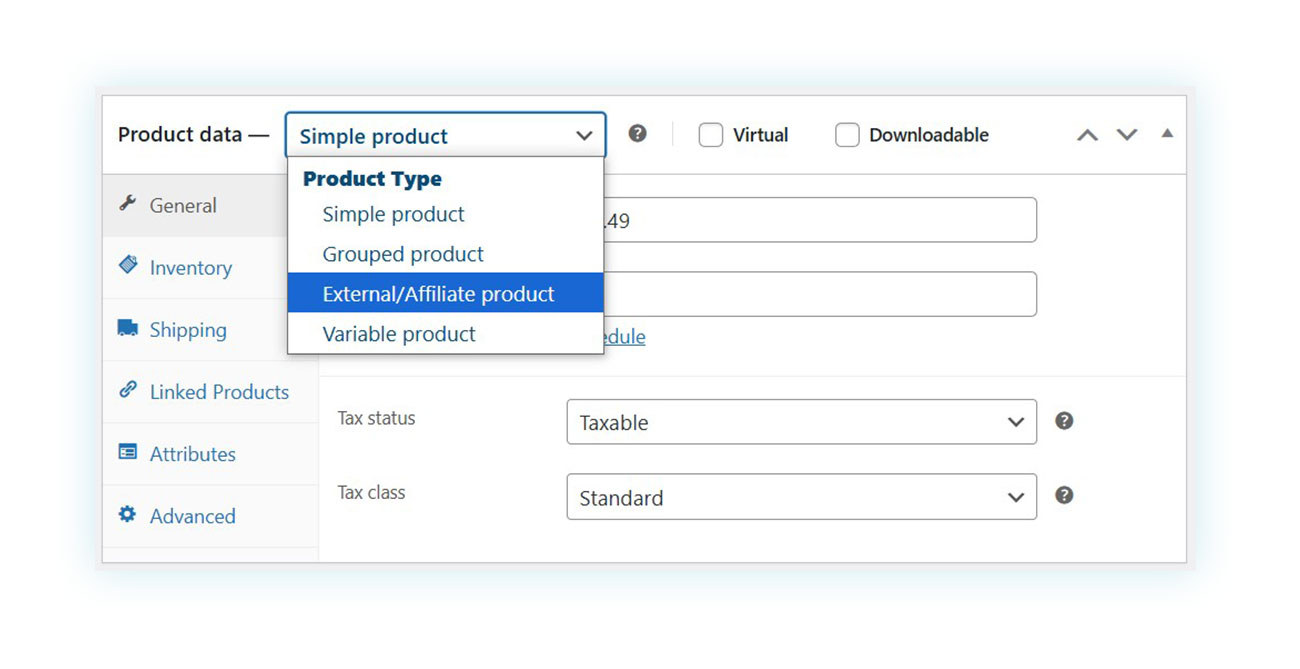1300x669 pixels.
Task: Click the Product Type group heading
Action: [372, 179]
